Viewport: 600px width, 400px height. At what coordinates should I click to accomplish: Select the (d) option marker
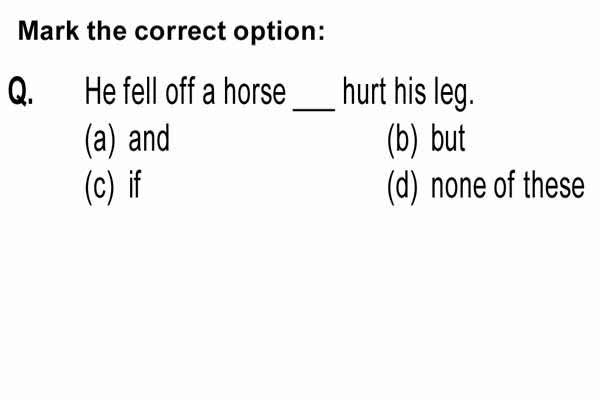[x=402, y=188]
